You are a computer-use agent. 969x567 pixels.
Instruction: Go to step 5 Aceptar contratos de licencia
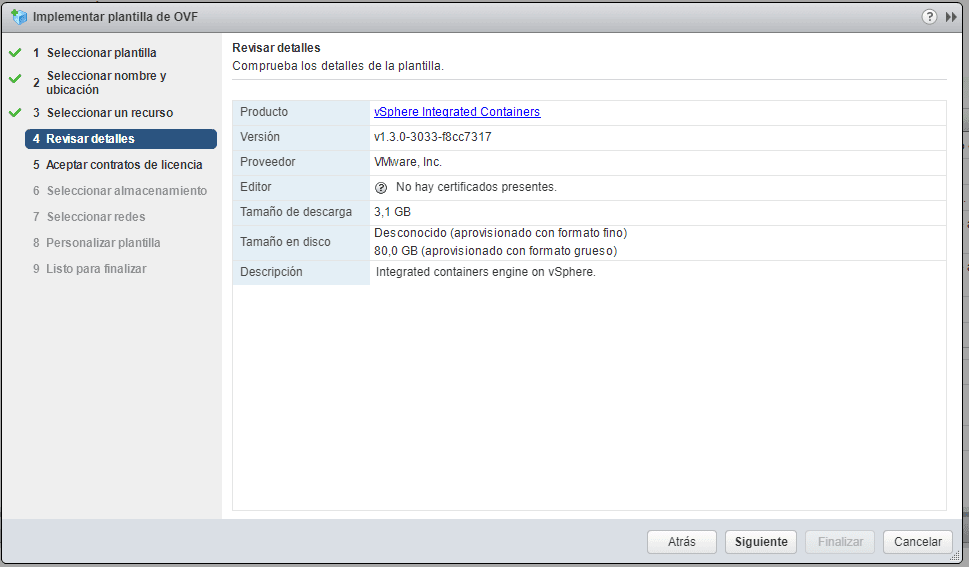(x=117, y=164)
